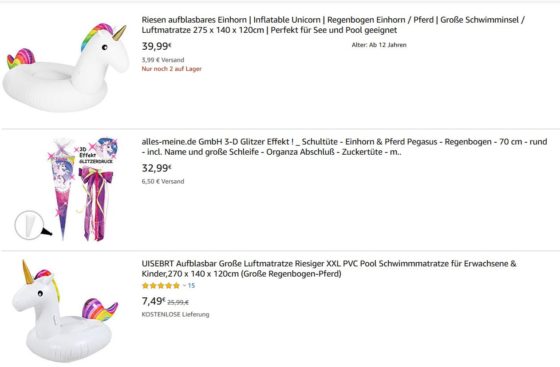
Task: Click the UISEBRT rainbow unicorn float image
Action: point(65,311)
